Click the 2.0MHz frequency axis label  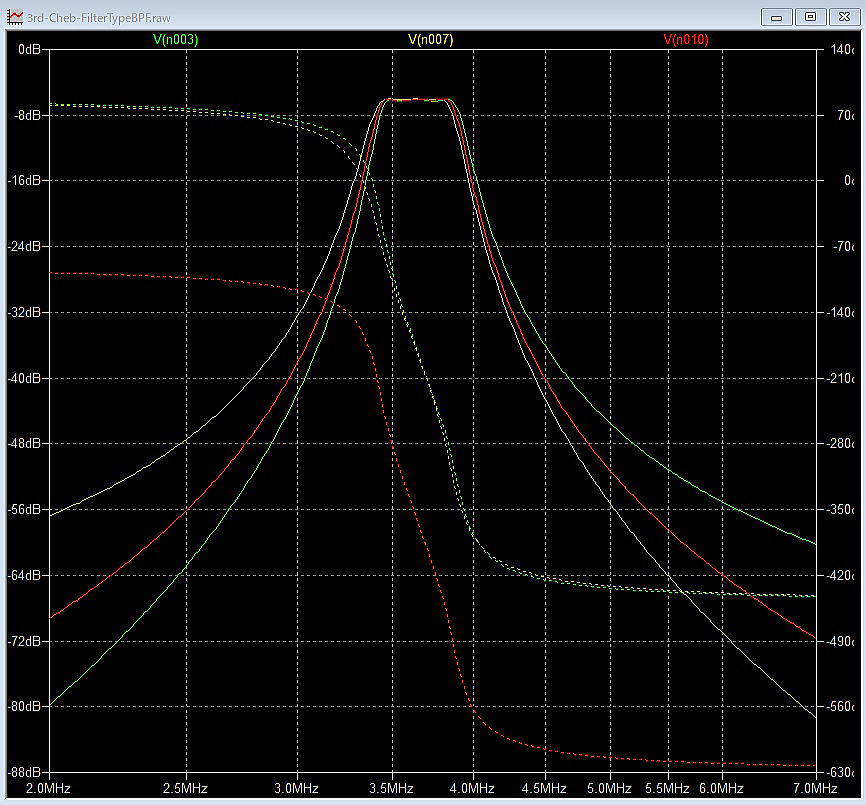coord(48,788)
